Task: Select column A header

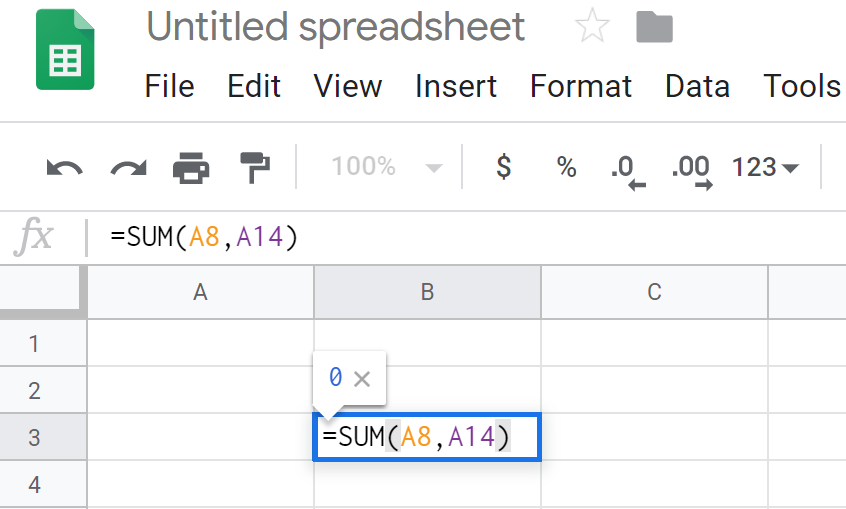Action: pos(200,292)
